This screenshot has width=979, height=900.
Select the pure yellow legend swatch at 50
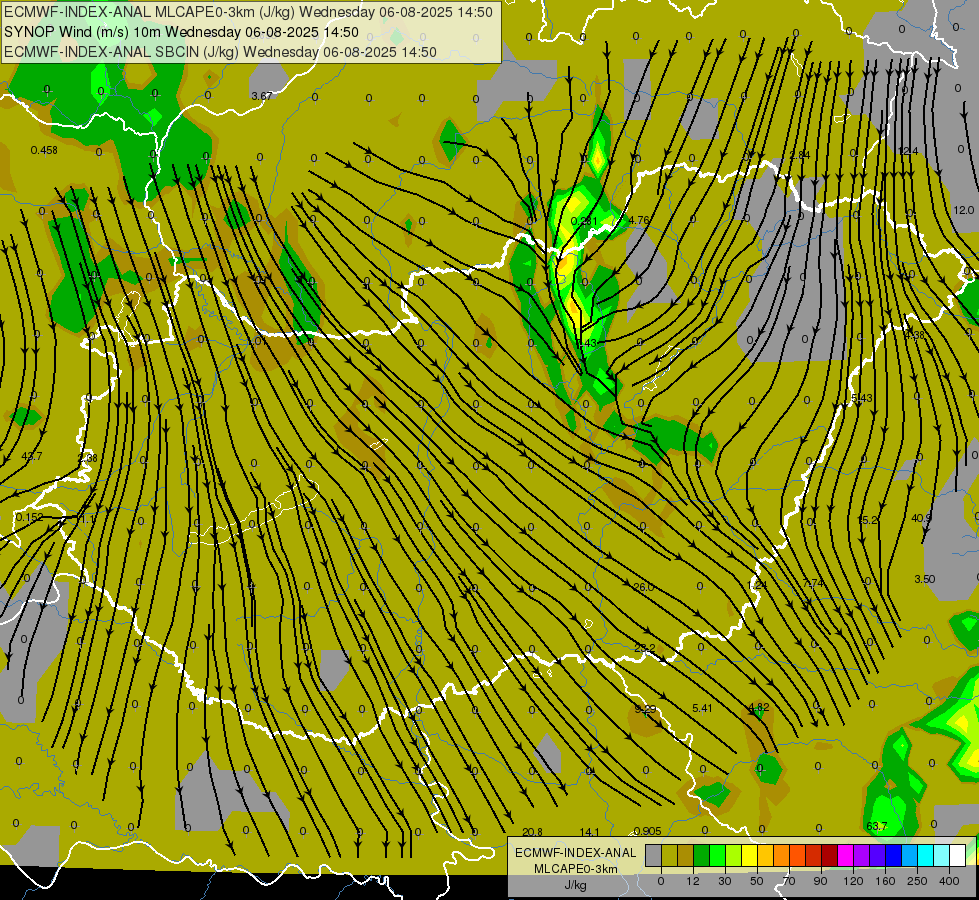click(x=750, y=855)
